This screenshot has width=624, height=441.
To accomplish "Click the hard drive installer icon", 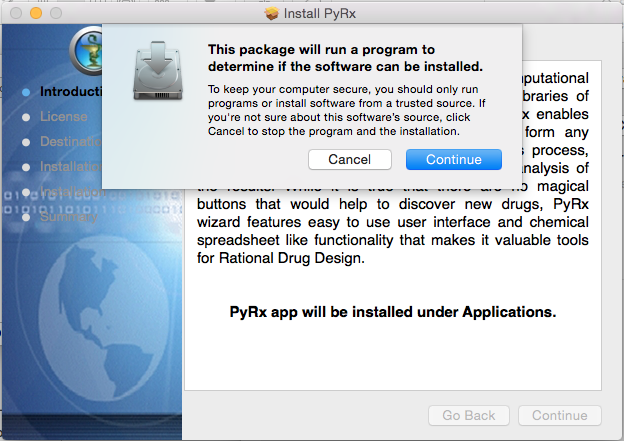I will coord(158,70).
